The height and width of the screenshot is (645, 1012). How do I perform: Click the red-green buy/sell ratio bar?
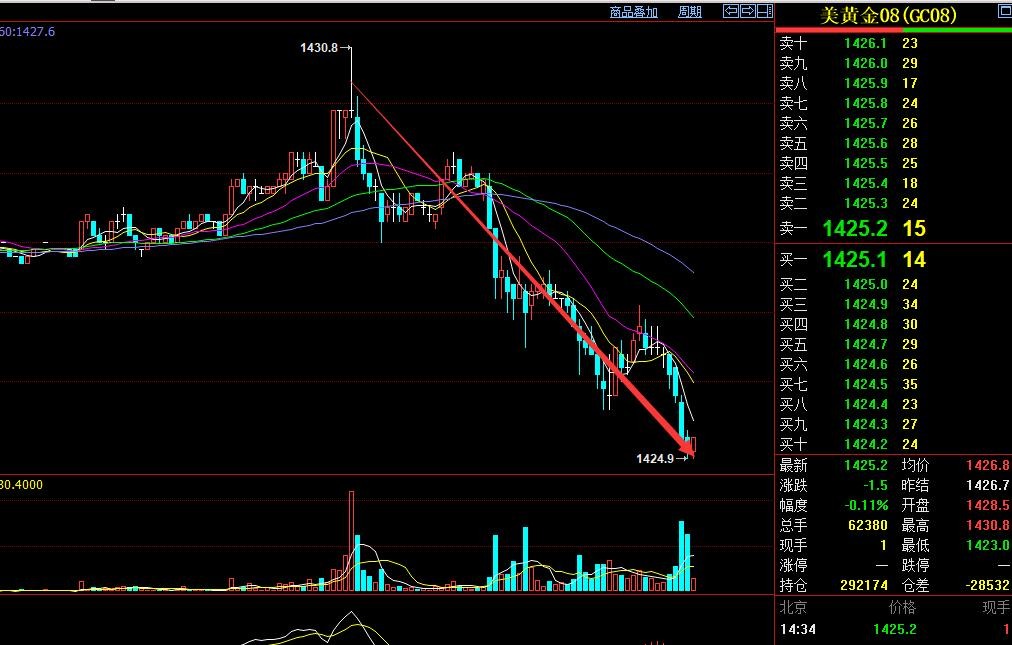[x=894, y=30]
